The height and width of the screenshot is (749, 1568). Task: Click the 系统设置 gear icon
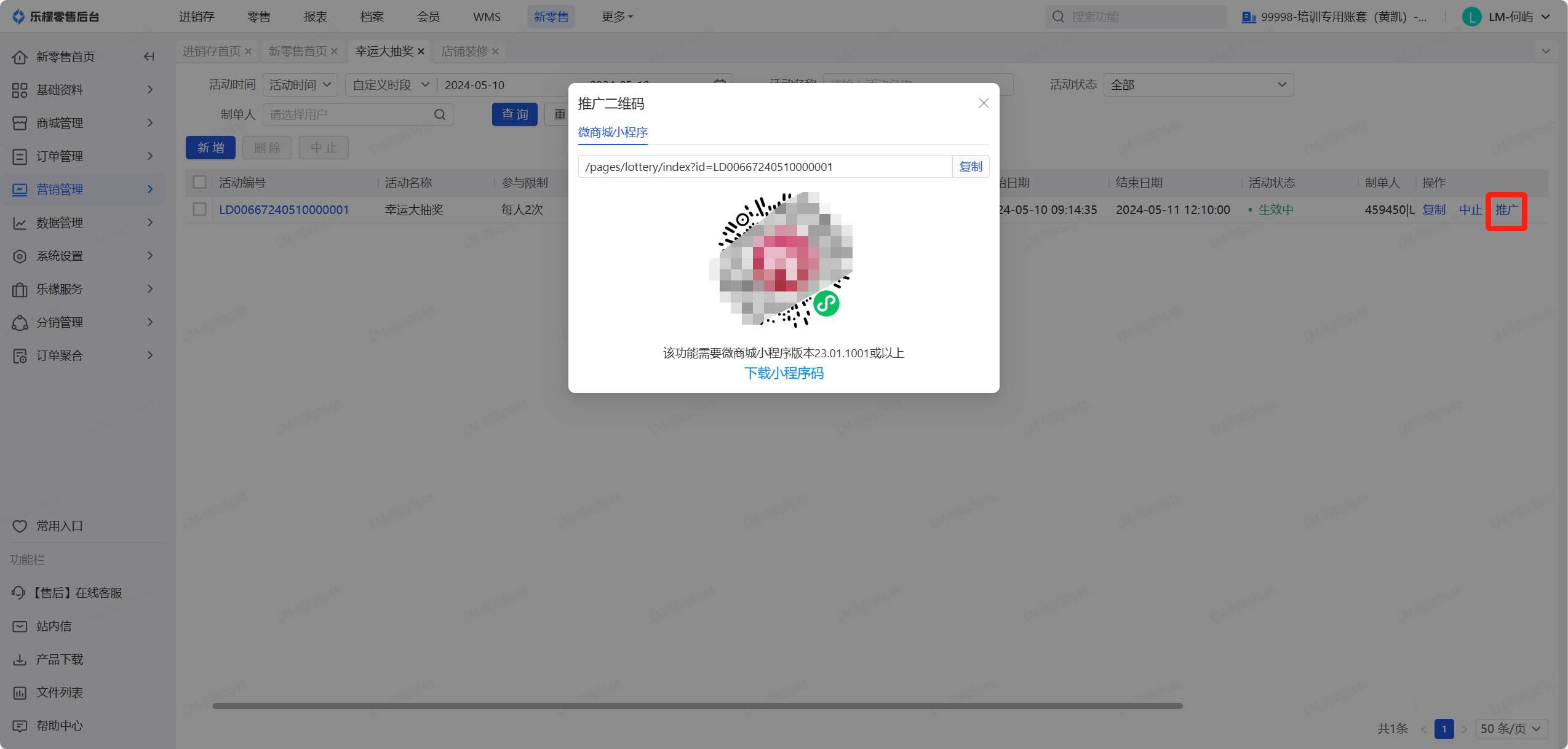pyautogui.click(x=20, y=256)
